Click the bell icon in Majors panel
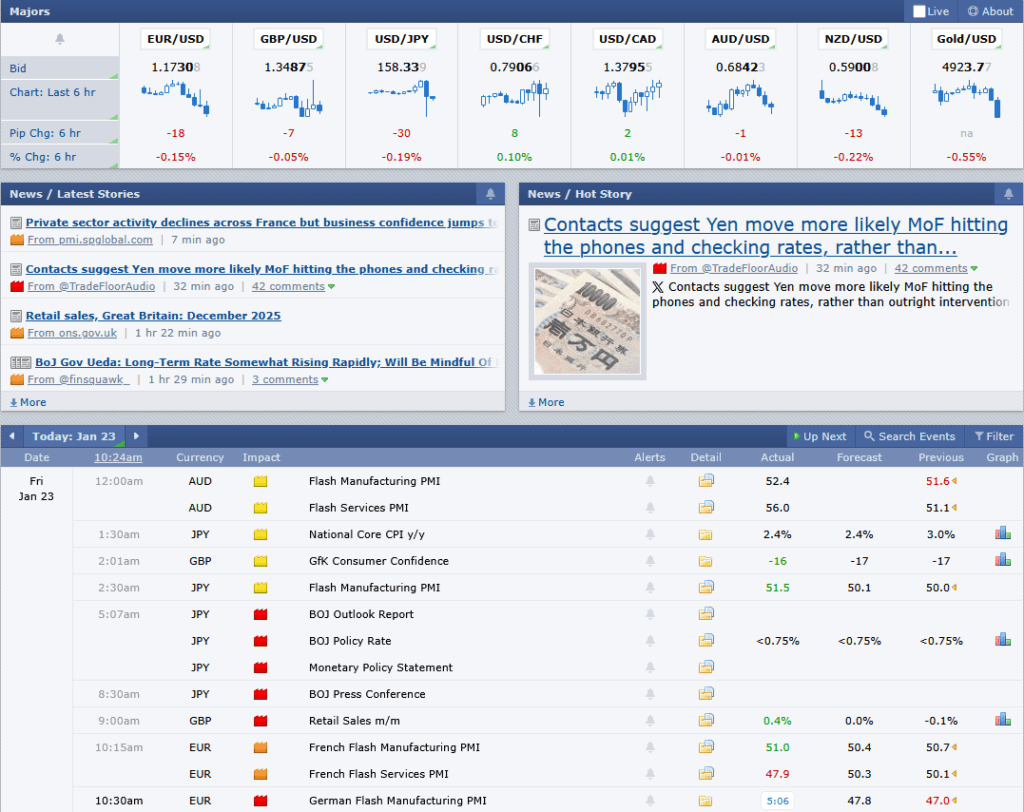Viewport: 1024px width, 812px height. click(59, 39)
